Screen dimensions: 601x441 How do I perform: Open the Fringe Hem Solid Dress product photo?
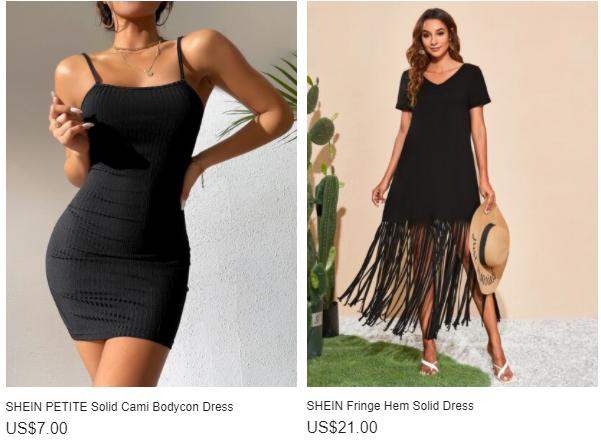tap(452, 194)
